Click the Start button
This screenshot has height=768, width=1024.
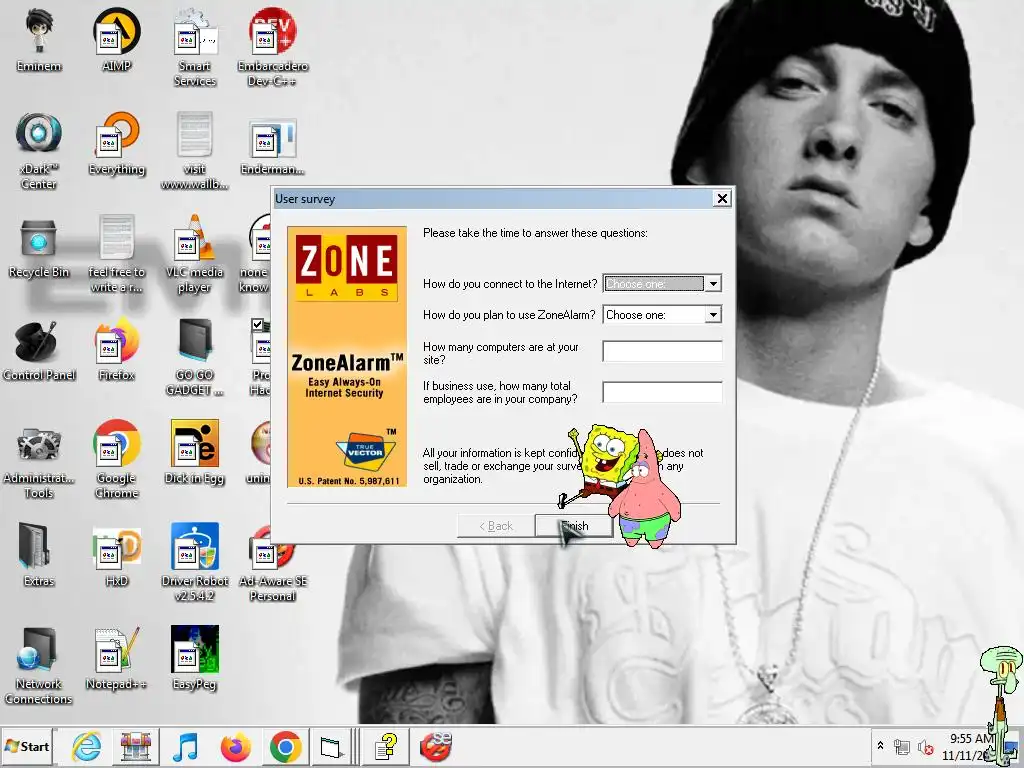[x=27, y=746]
